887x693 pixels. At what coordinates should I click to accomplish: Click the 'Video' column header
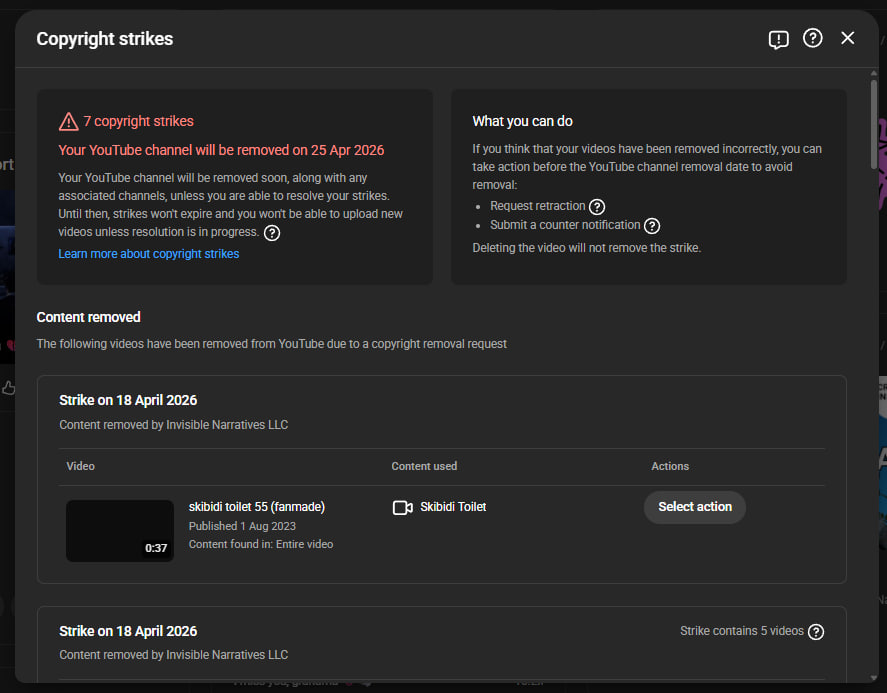(x=80, y=466)
